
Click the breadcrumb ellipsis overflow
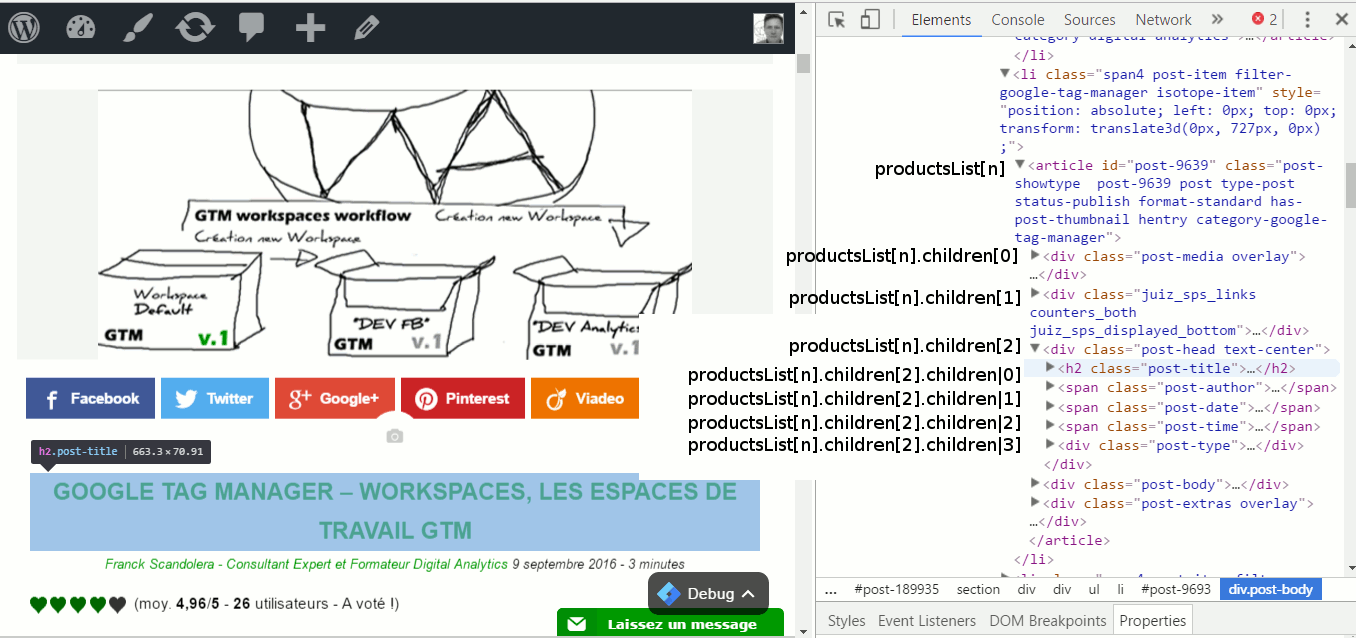click(x=830, y=590)
